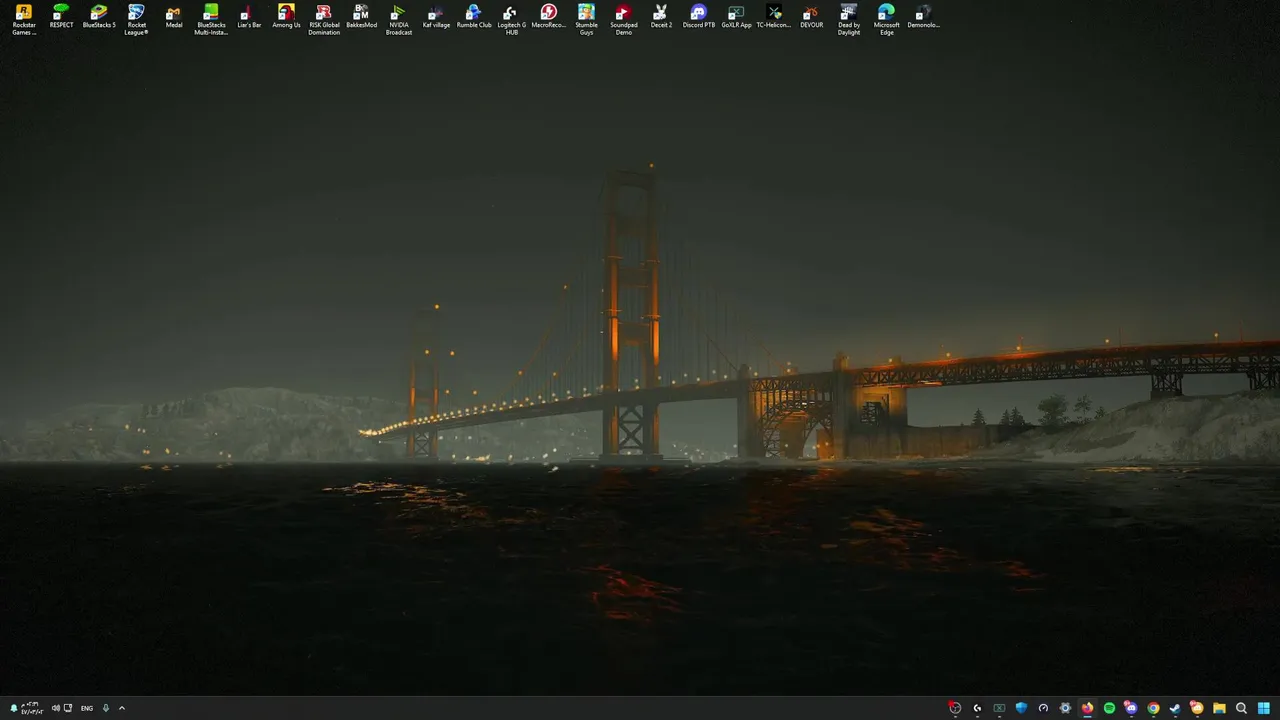Open Windows Security shield taskbar icon
The image size is (1280, 720).
click(x=1021, y=708)
